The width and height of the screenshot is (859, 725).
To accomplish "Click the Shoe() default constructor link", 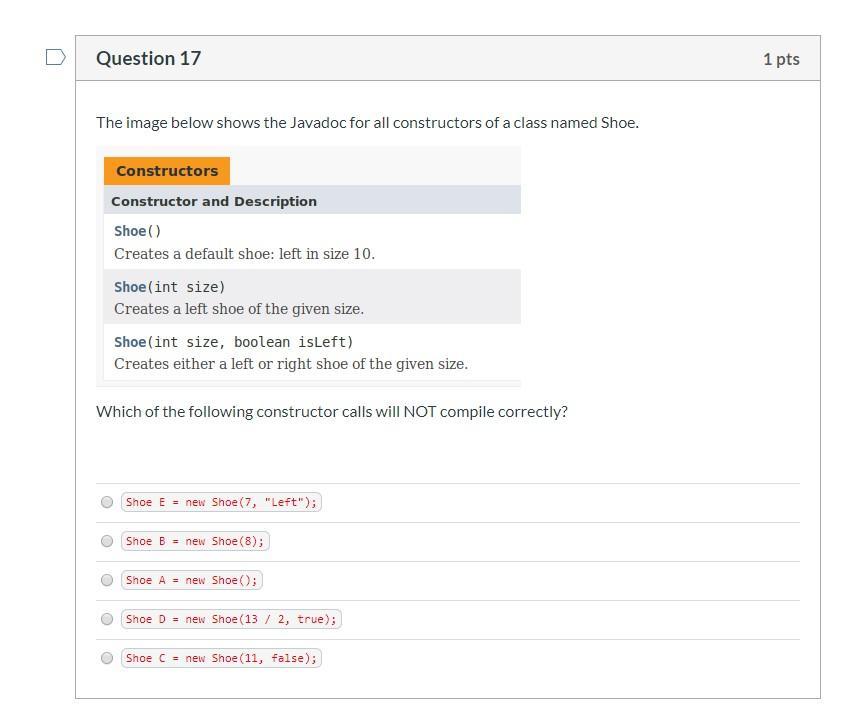I will 130,231.
